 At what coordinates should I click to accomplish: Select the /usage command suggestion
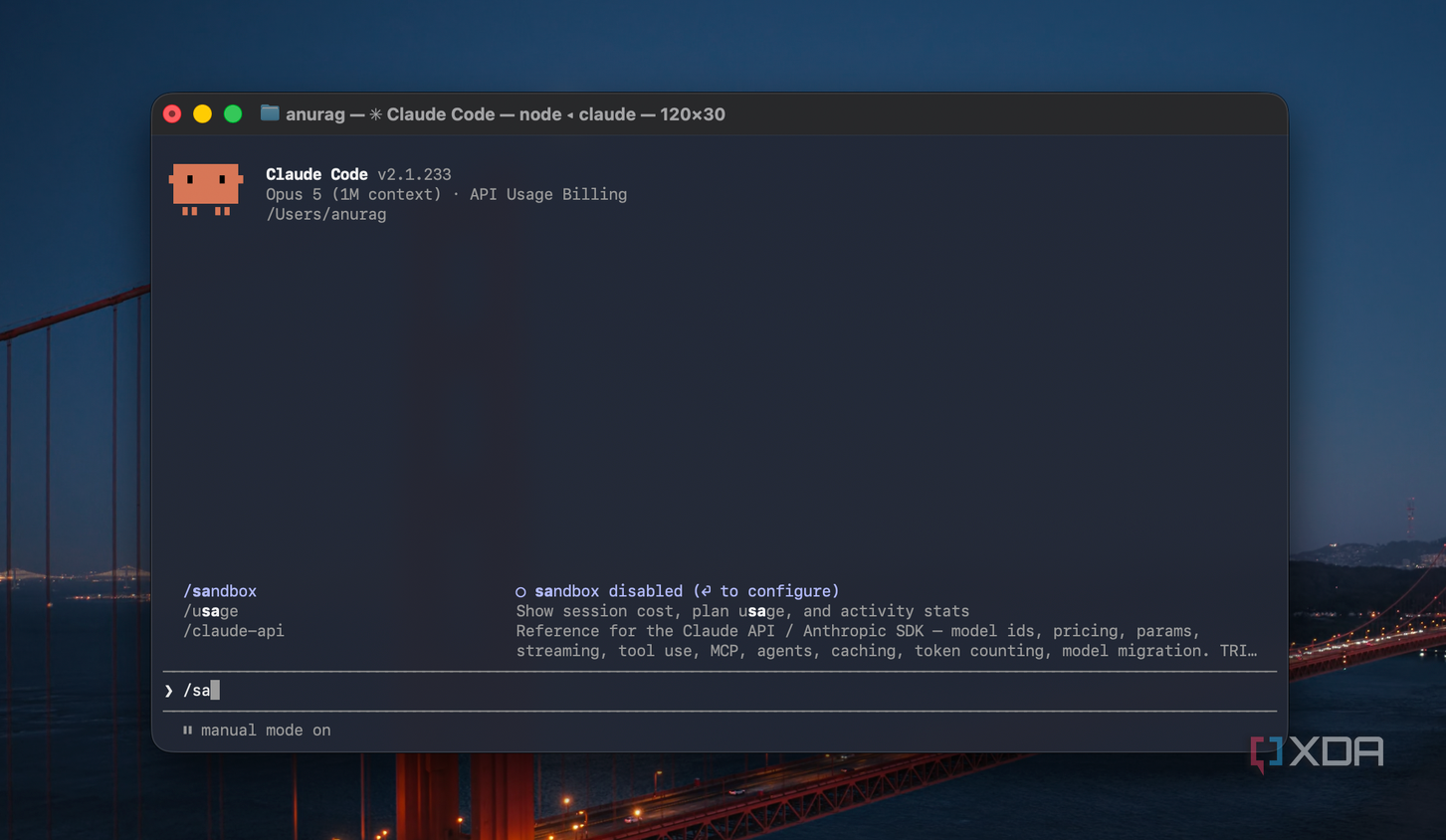coord(211,611)
